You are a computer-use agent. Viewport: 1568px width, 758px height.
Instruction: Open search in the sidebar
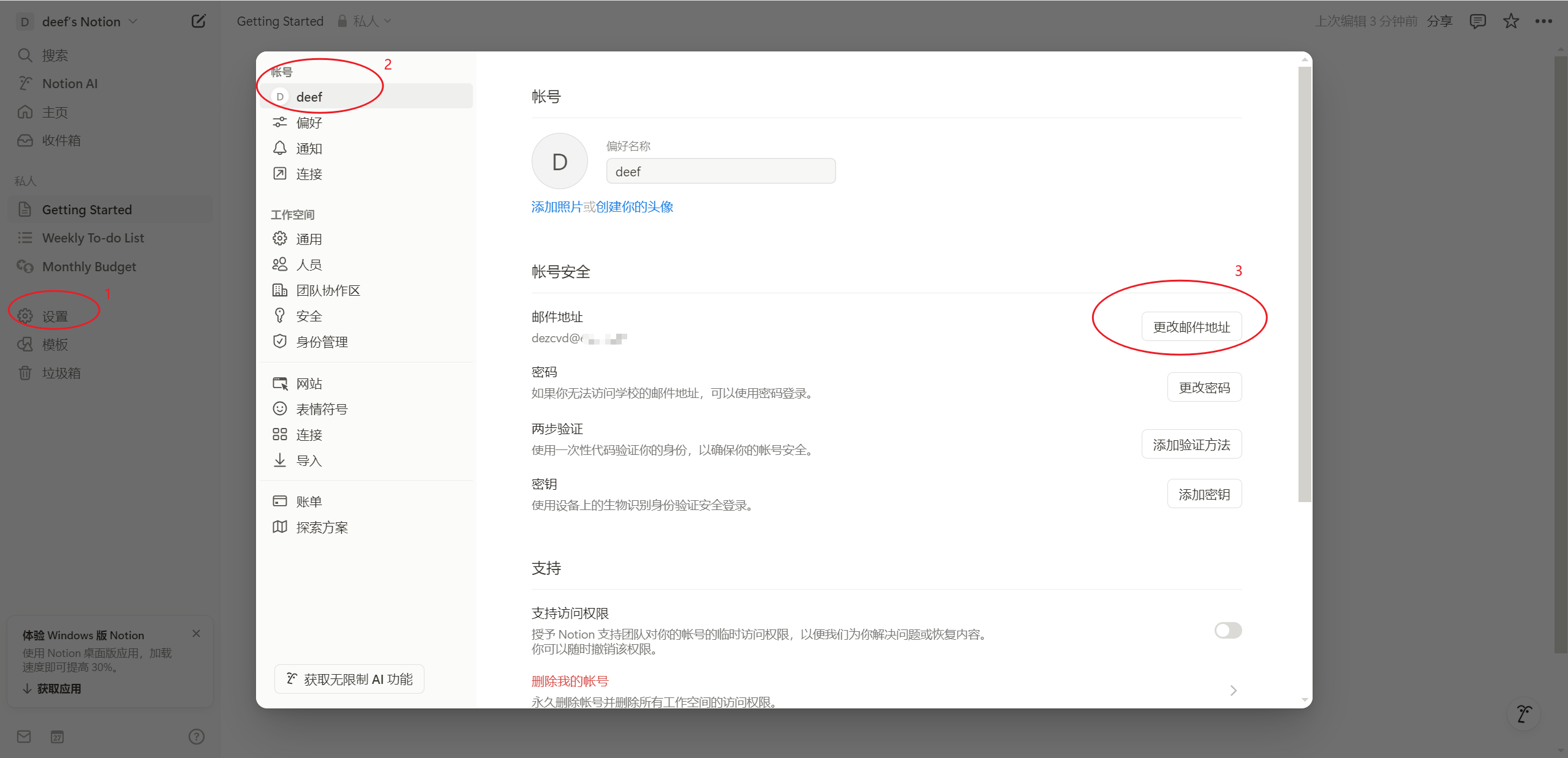pyautogui.click(x=110, y=55)
